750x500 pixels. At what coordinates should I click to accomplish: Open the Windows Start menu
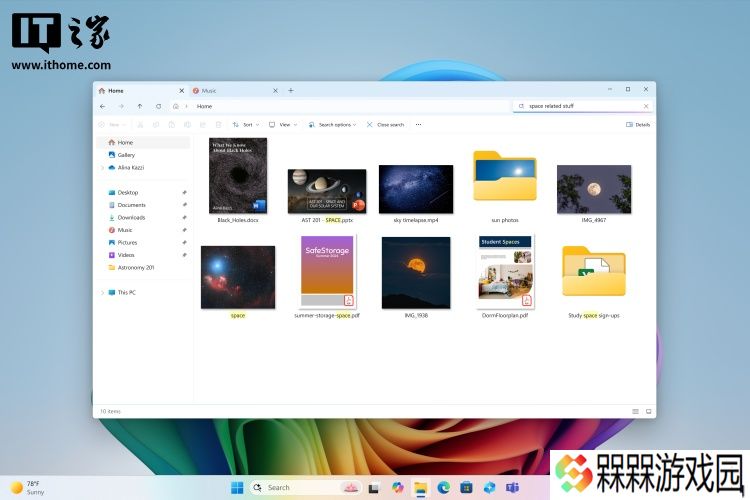click(237, 488)
